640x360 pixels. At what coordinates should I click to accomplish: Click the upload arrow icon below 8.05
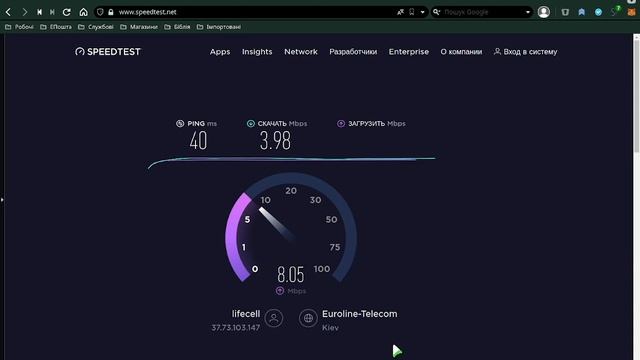click(x=280, y=291)
